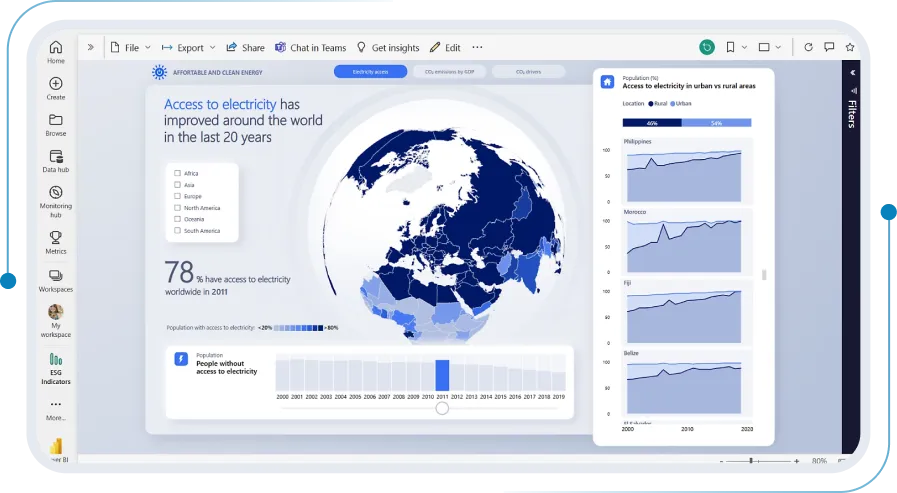This screenshot has width=897, height=493.
Task: Click the zoom slider handle
Action: (x=751, y=460)
